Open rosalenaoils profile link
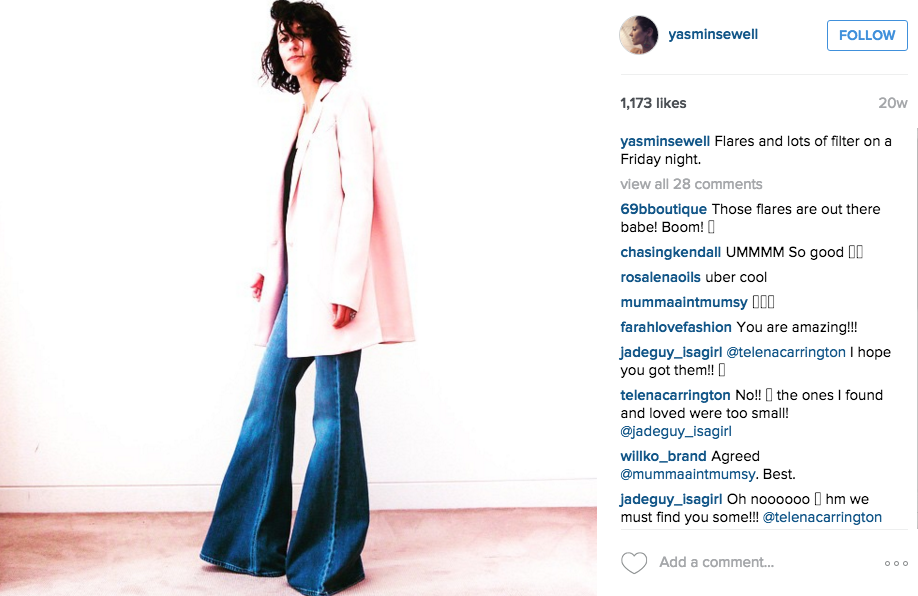 tap(660, 277)
